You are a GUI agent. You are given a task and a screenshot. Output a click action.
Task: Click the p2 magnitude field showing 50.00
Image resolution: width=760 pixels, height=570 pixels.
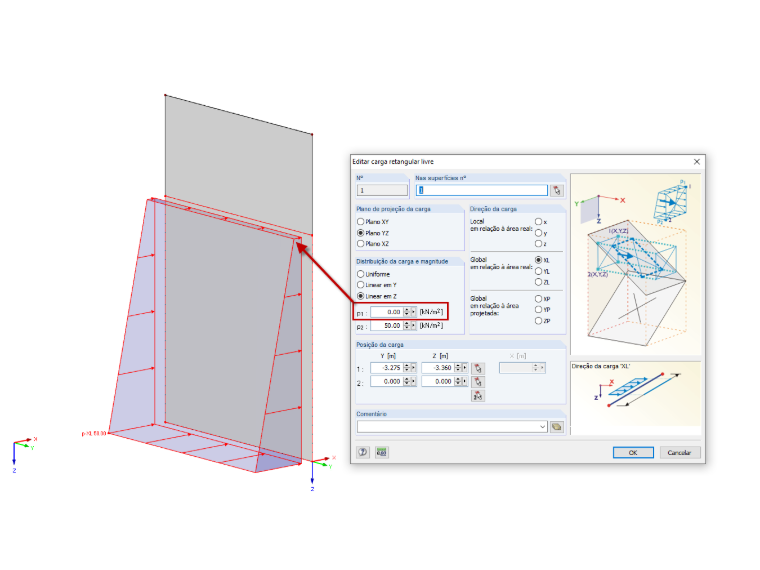387,326
